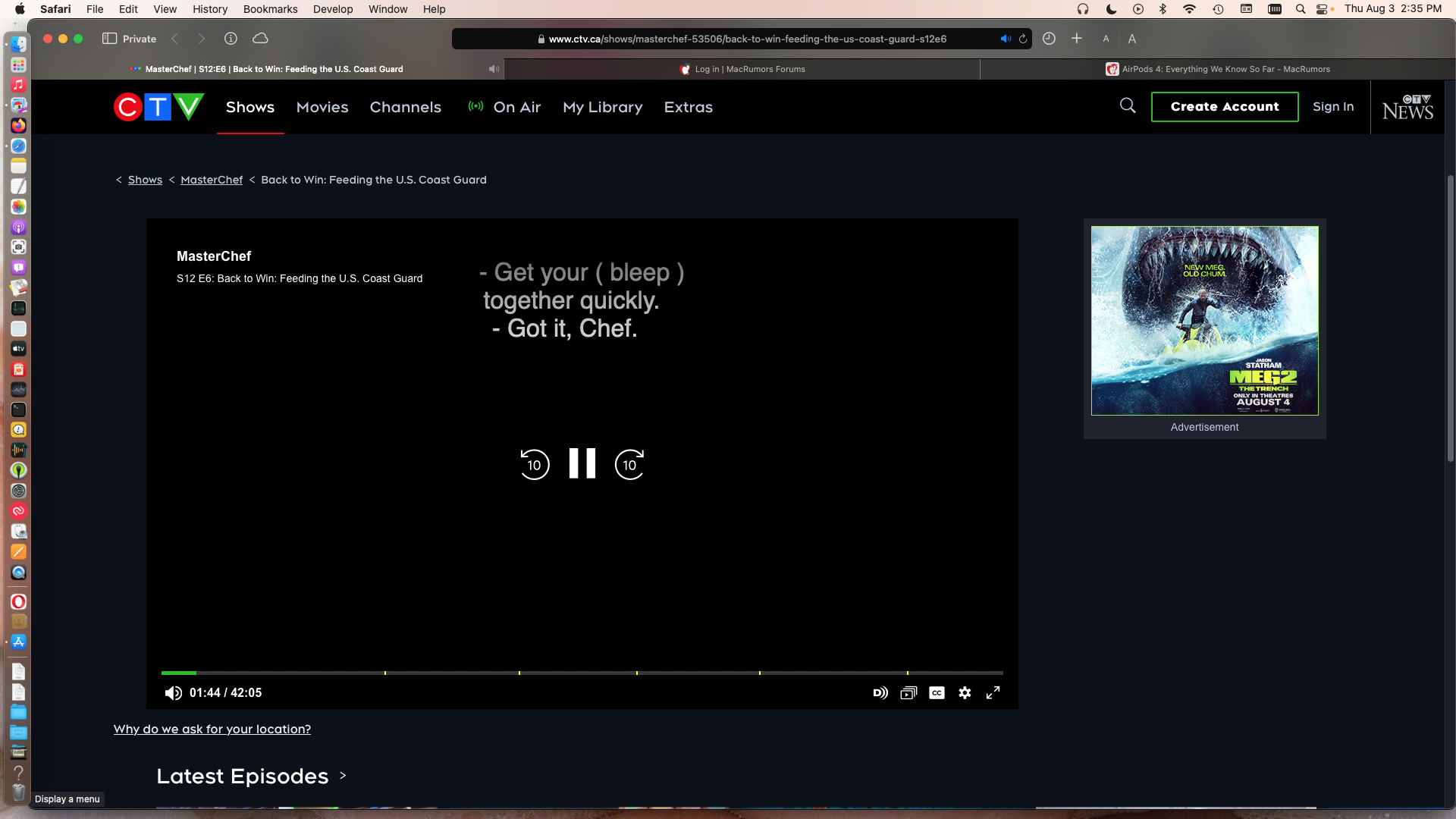This screenshot has width=1456, height=819.
Task: Open Apple menu
Action: [x=20, y=9]
